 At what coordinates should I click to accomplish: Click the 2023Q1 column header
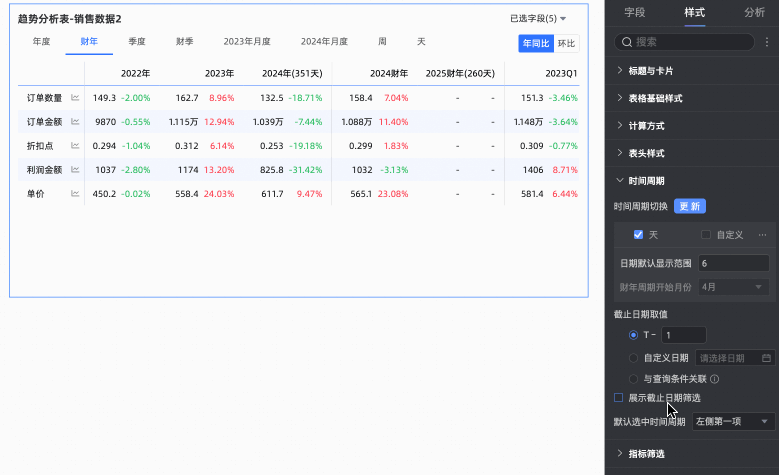coord(561,74)
